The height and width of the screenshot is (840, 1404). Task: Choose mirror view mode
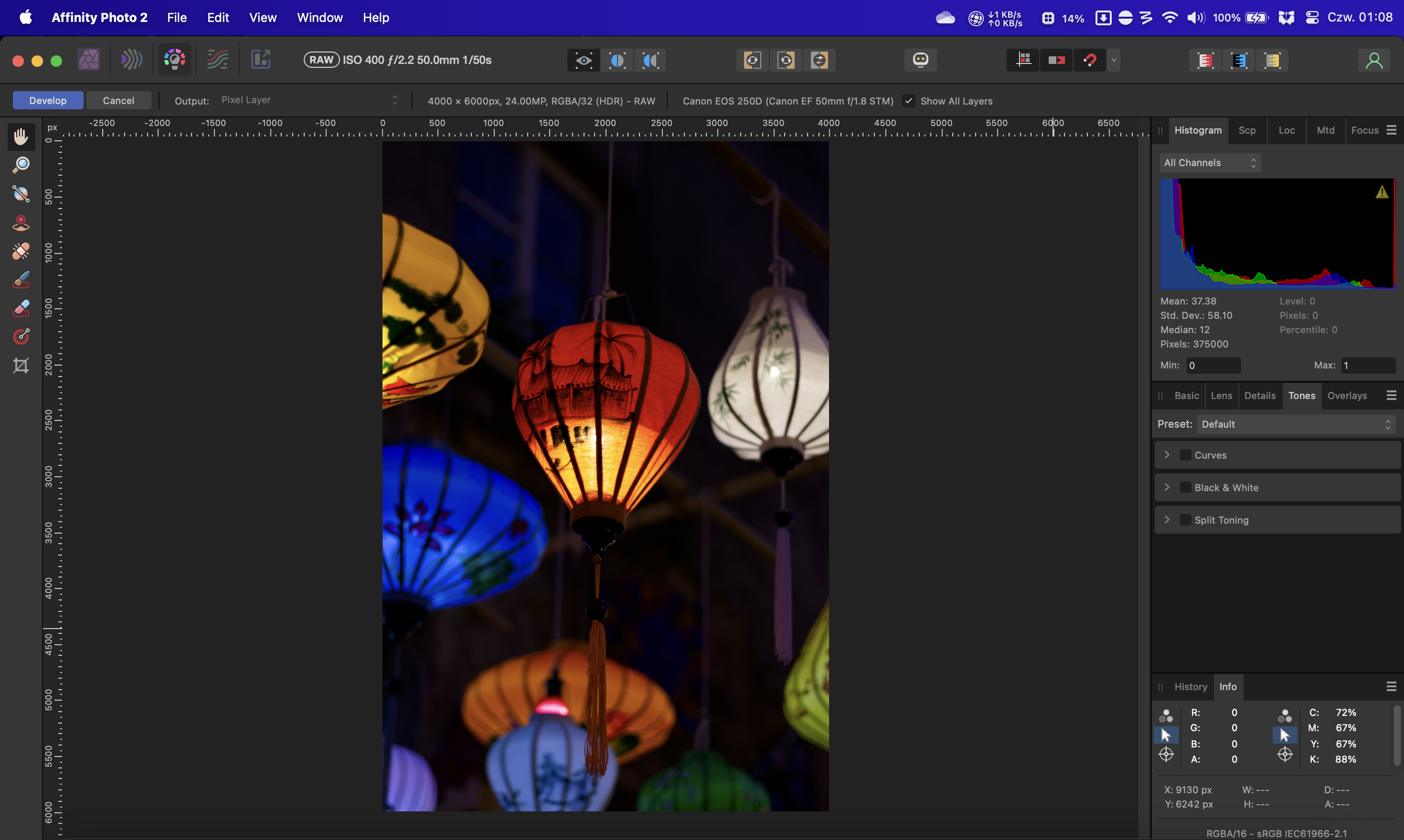click(651, 60)
